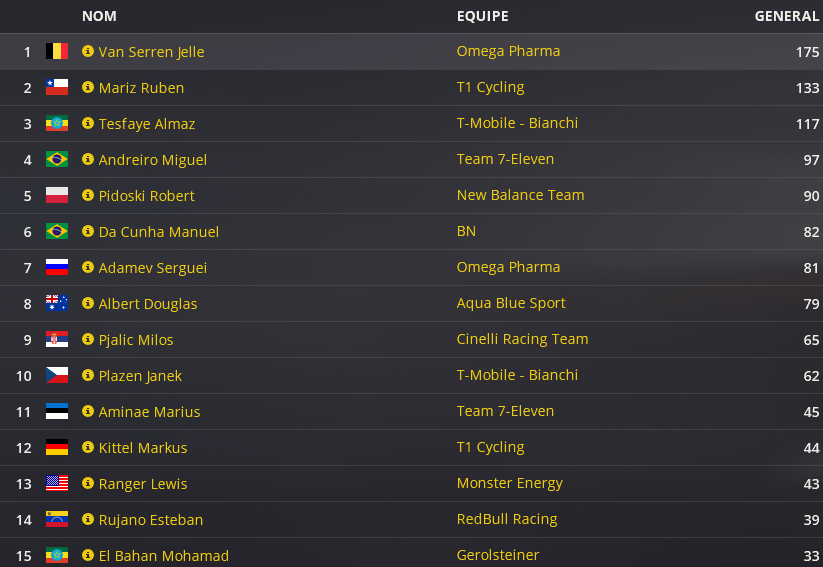Open the T-Mobile - Bianchi team in row 3
The width and height of the screenshot is (823, 567).
tap(517, 123)
